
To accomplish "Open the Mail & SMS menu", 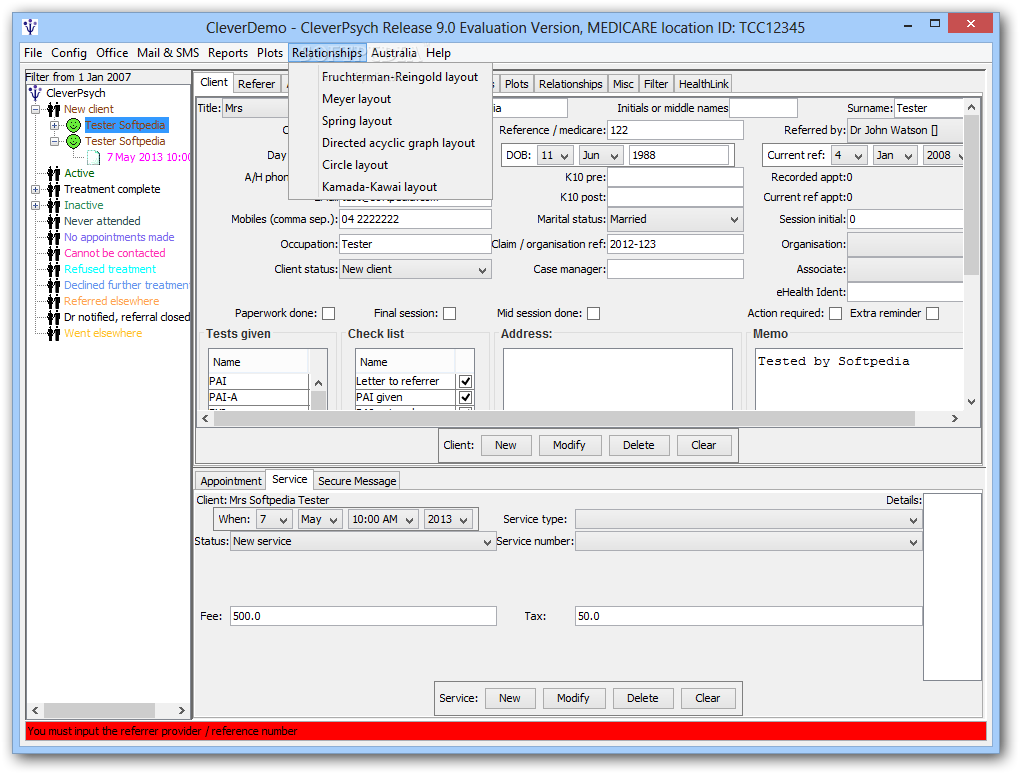I will pyautogui.click(x=168, y=53).
